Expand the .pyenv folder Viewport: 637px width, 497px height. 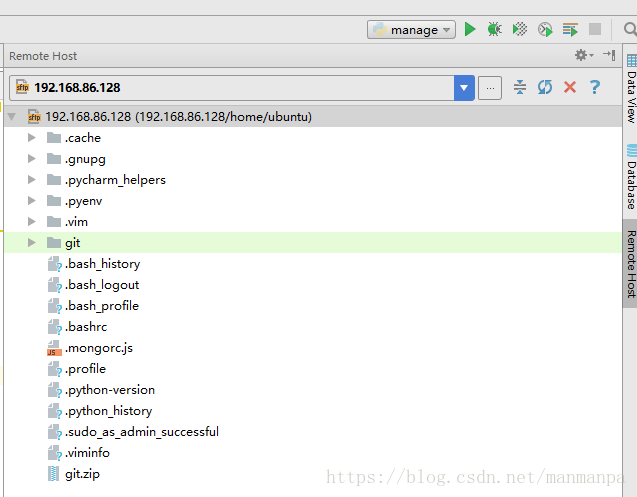click(32, 200)
